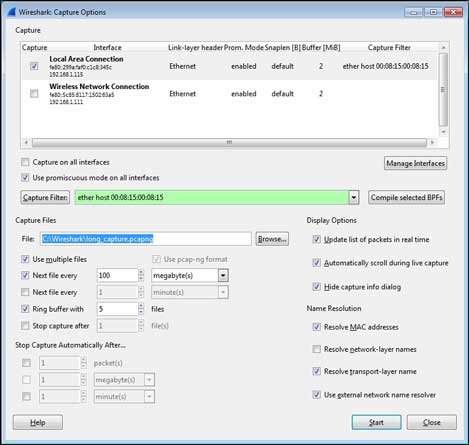Image resolution: width=469 pixels, height=445 pixels.
Task: Close window with title bar X
Action: click(x=453, y=12)
